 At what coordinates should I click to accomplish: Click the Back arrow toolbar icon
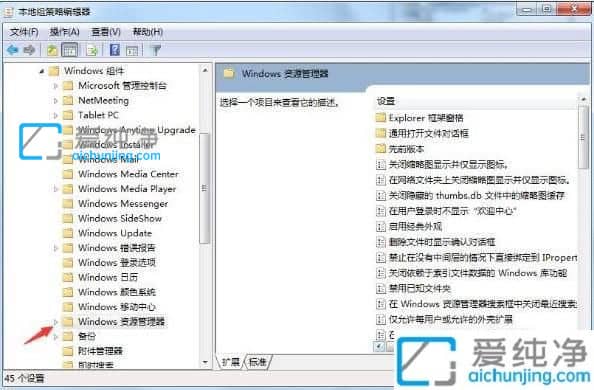click(x=13, y=50)
